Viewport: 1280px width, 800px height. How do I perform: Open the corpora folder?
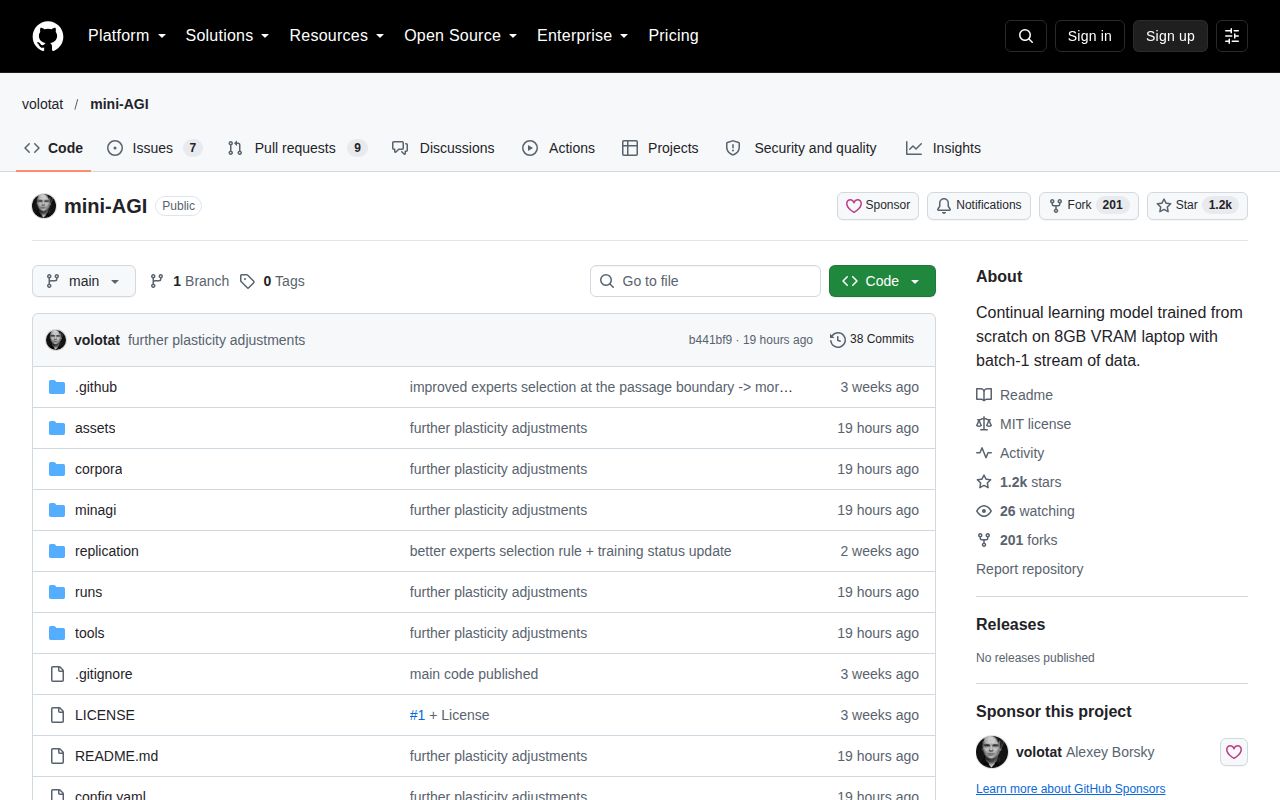point(98,469)
